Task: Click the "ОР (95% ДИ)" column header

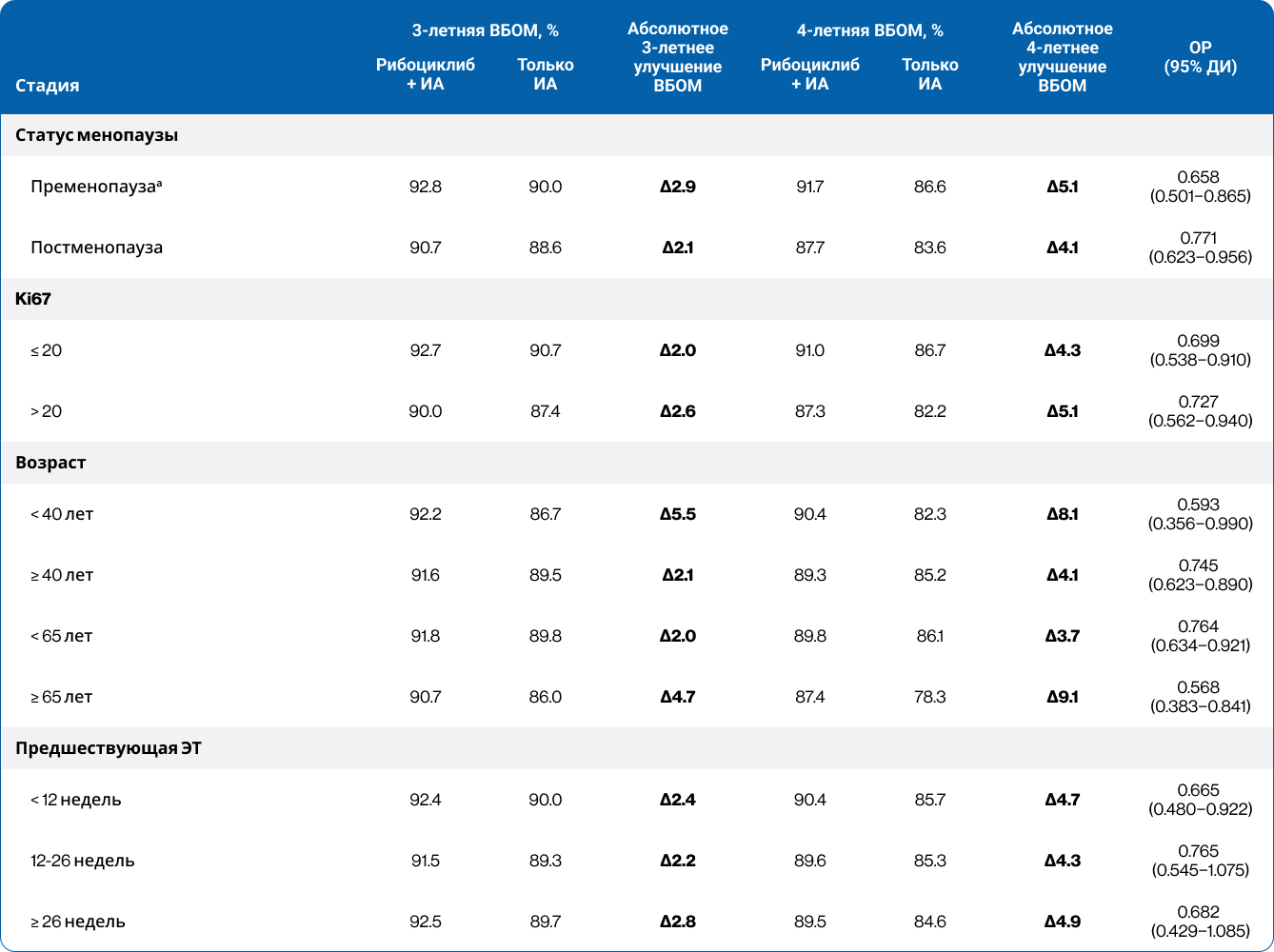Action: (x=1200, y=57)
